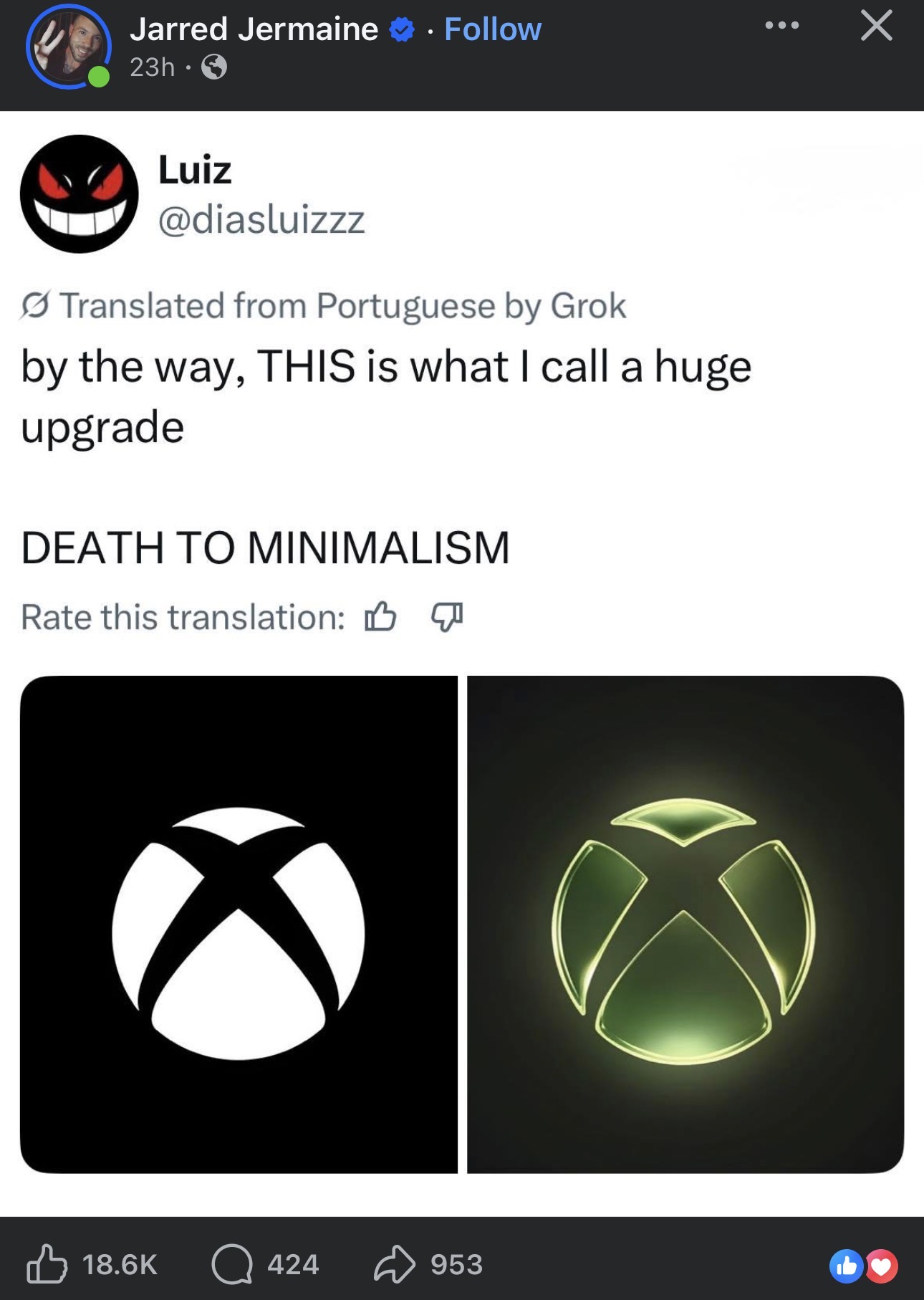924x1300 pixels.
Task: Open Jarred Jermaine's profile picture
Action: (68, 47)
